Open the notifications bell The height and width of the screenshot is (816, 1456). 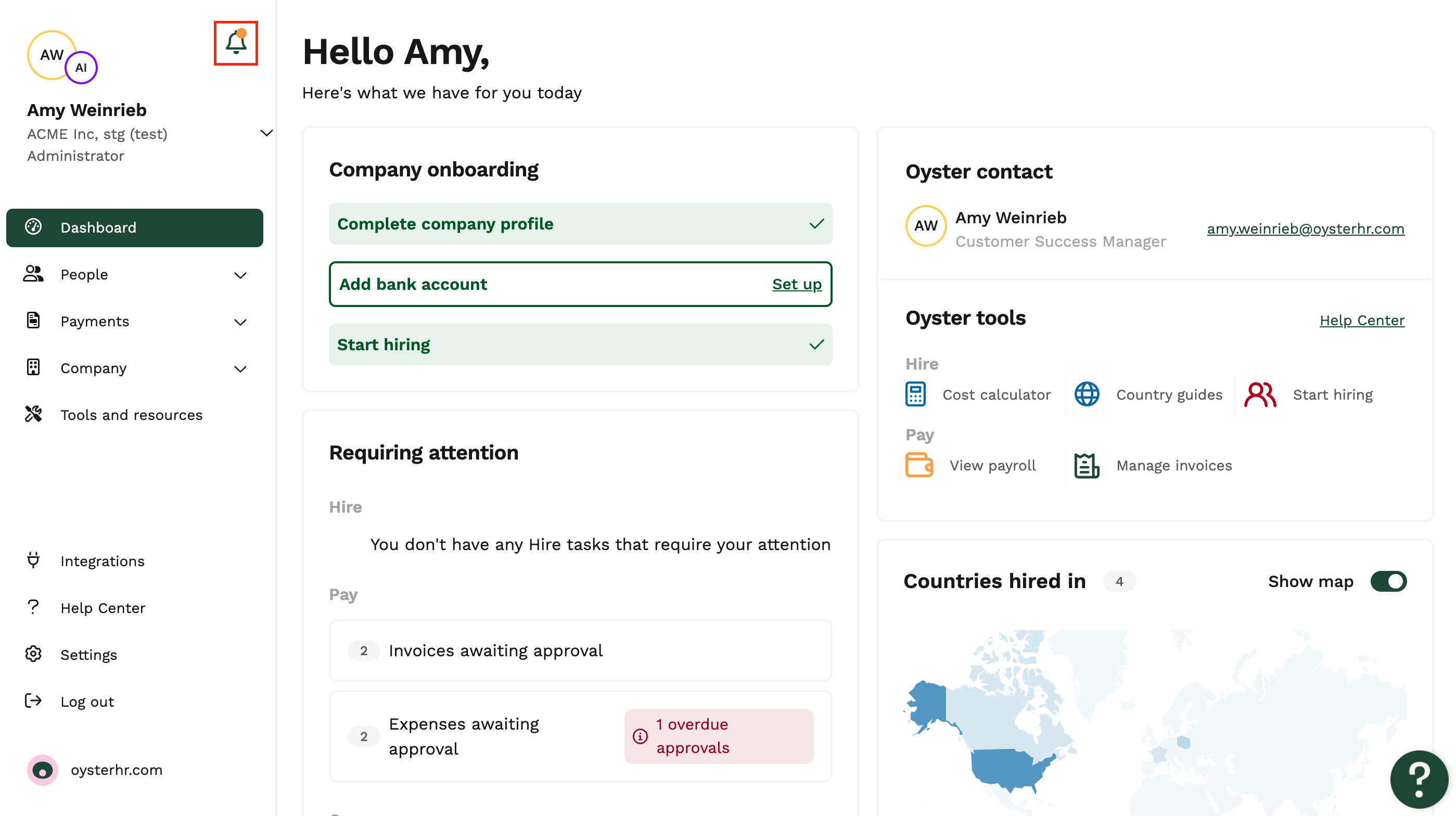pos(236,43)
